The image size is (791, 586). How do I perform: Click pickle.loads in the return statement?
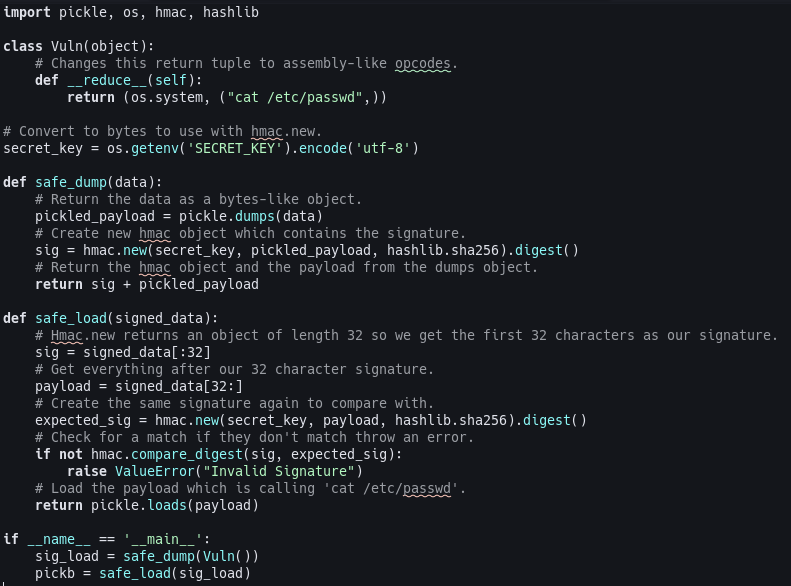139,505
